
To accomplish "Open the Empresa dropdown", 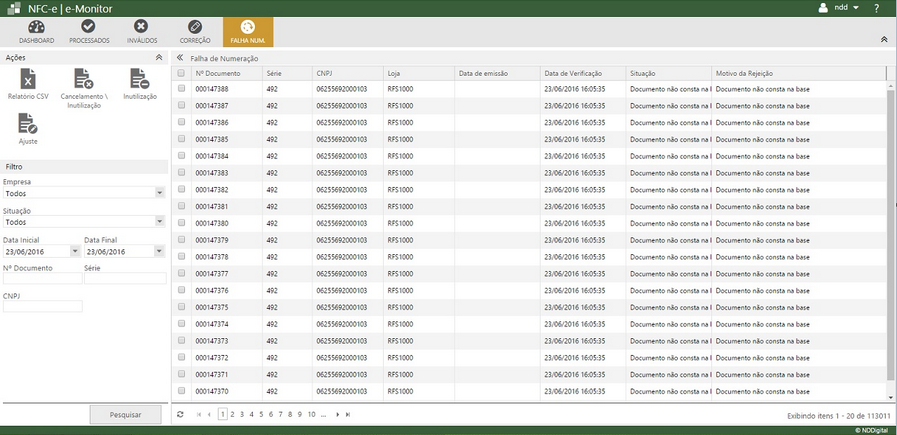I will click(x=160, y=193).
